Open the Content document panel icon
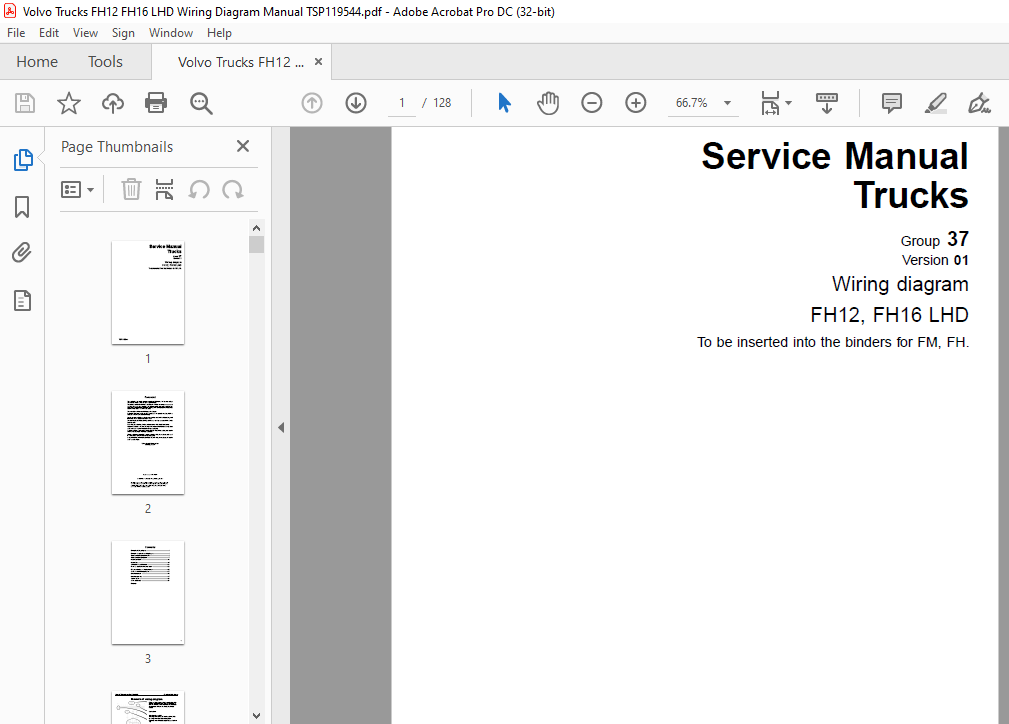This screenshot has width=1009, height=724. 22,301
